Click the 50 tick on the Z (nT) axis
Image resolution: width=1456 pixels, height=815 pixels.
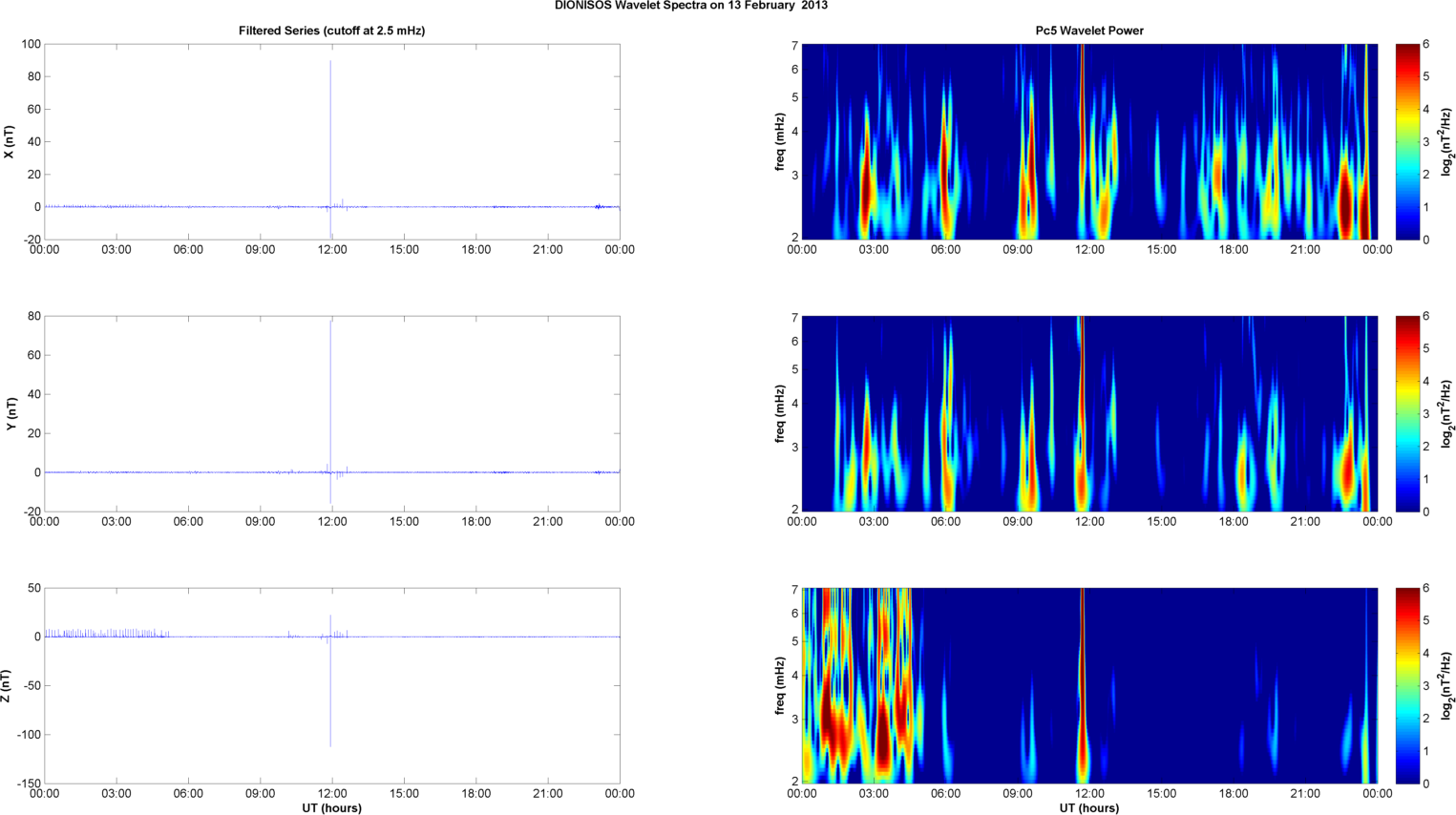(x=34, y=588)
